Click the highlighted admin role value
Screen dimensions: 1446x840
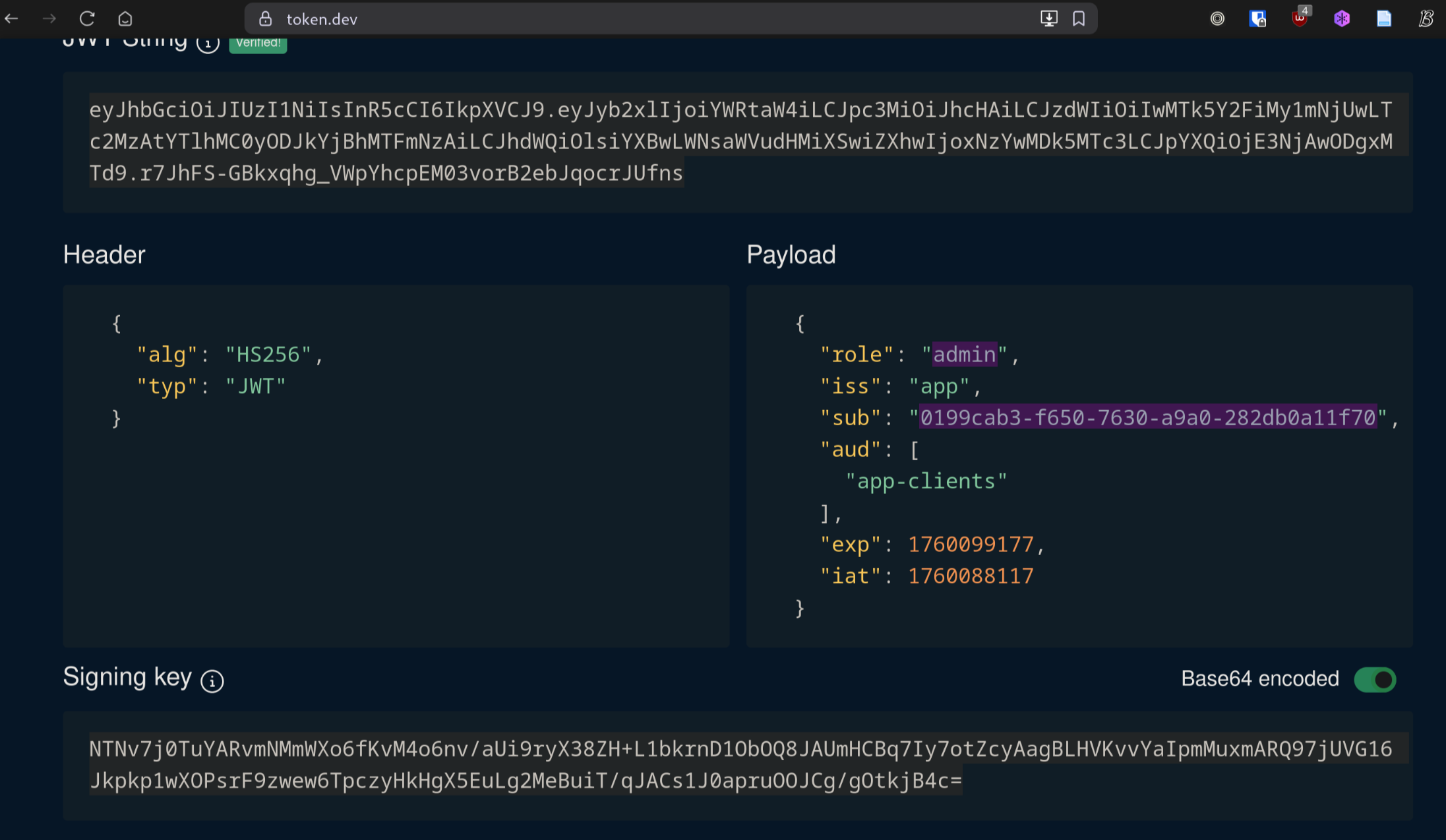coord(964,355)
